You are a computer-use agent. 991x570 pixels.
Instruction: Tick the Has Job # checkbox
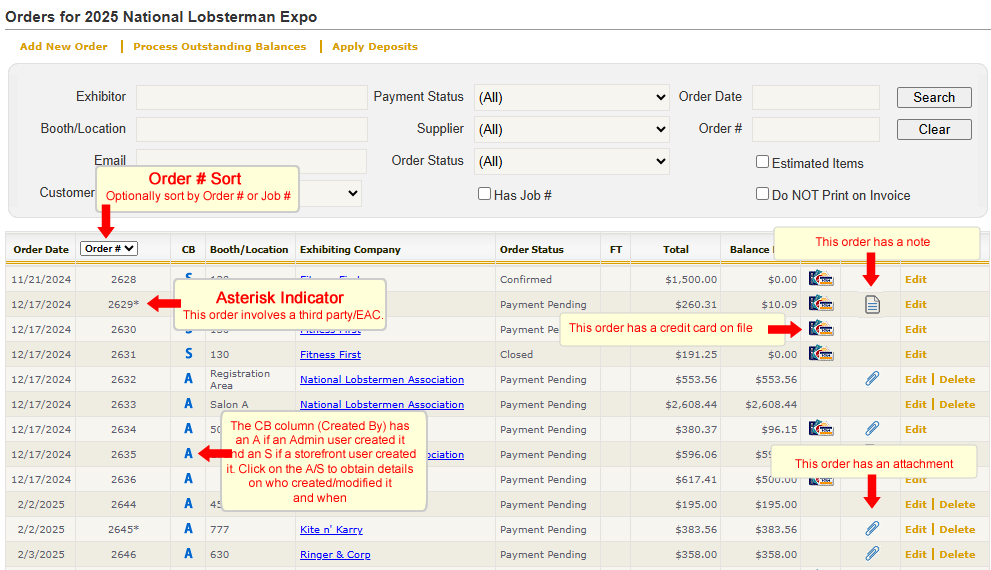[x=485, y=194]
